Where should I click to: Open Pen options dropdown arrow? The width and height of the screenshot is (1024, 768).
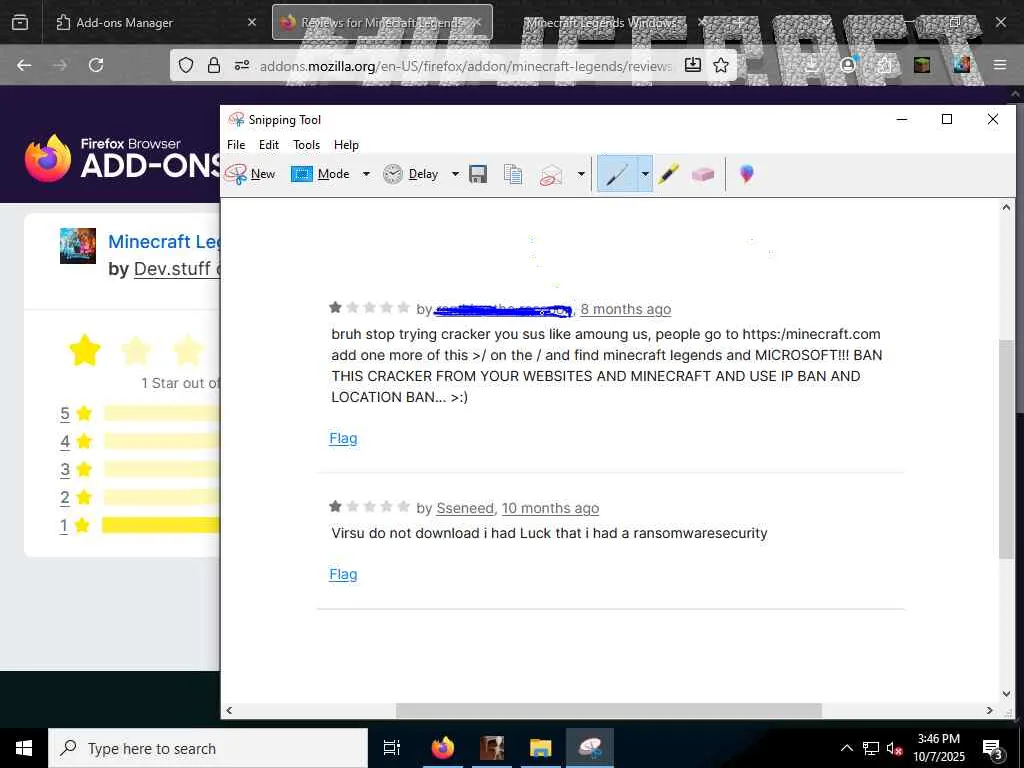pyautogui.click(x=645, y=174)
